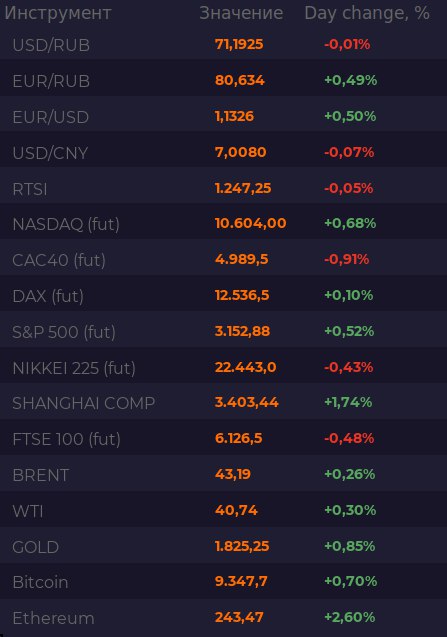Click the Ethereum day change +2,60%

point(349,617)
